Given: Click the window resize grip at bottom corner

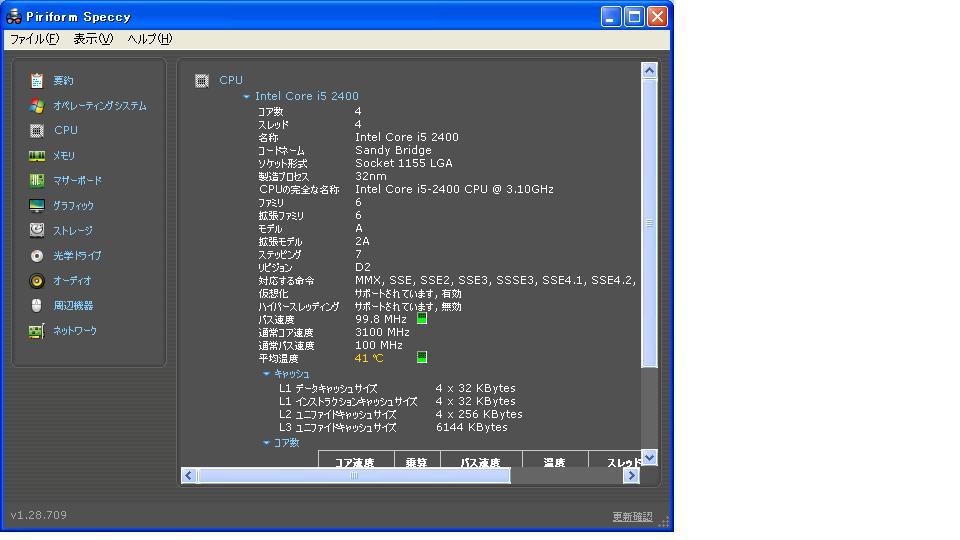Looking at the screenshot, I should pyautogui.click(x=664, y=522).
